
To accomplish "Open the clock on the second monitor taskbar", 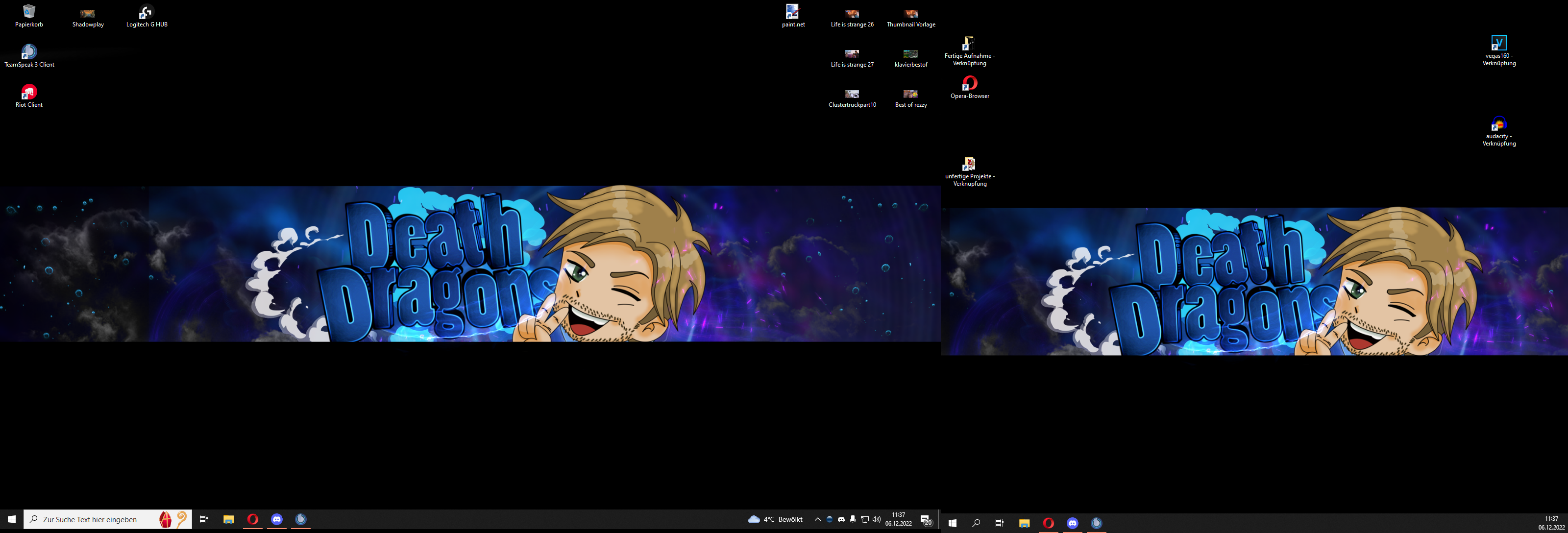I will pyautogui.click(x=1551, y=523).
